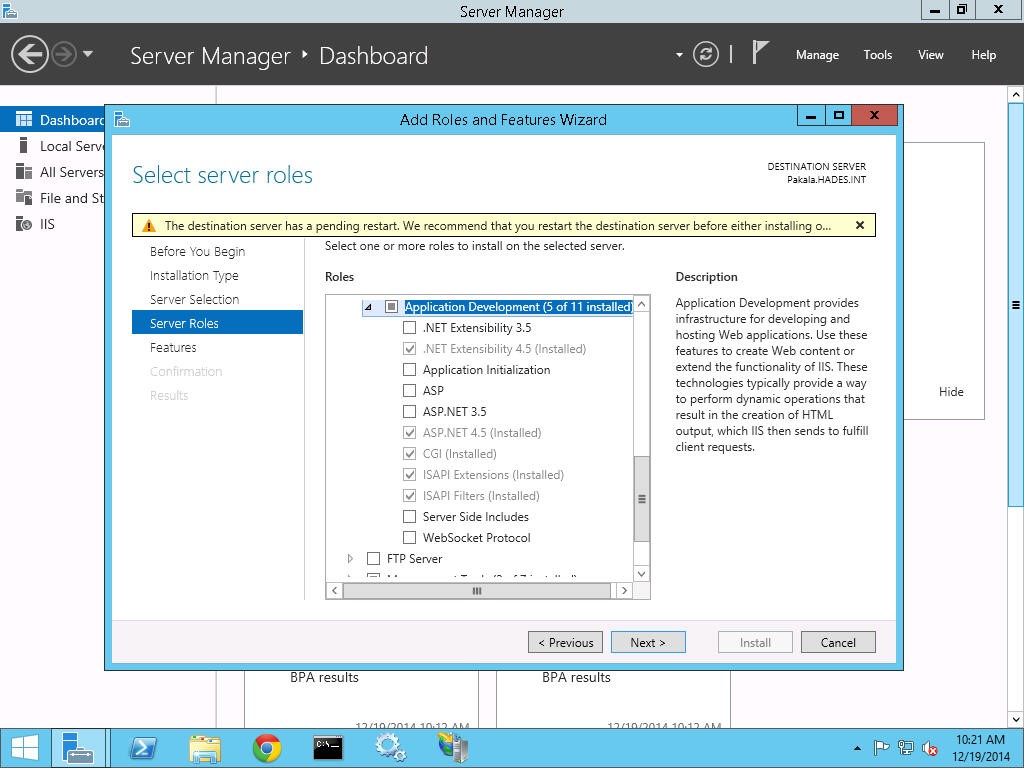This screenshot has width=1024, height=768.
Task: Open the last pinned taskbar app icon
Action: coord(452,748)
